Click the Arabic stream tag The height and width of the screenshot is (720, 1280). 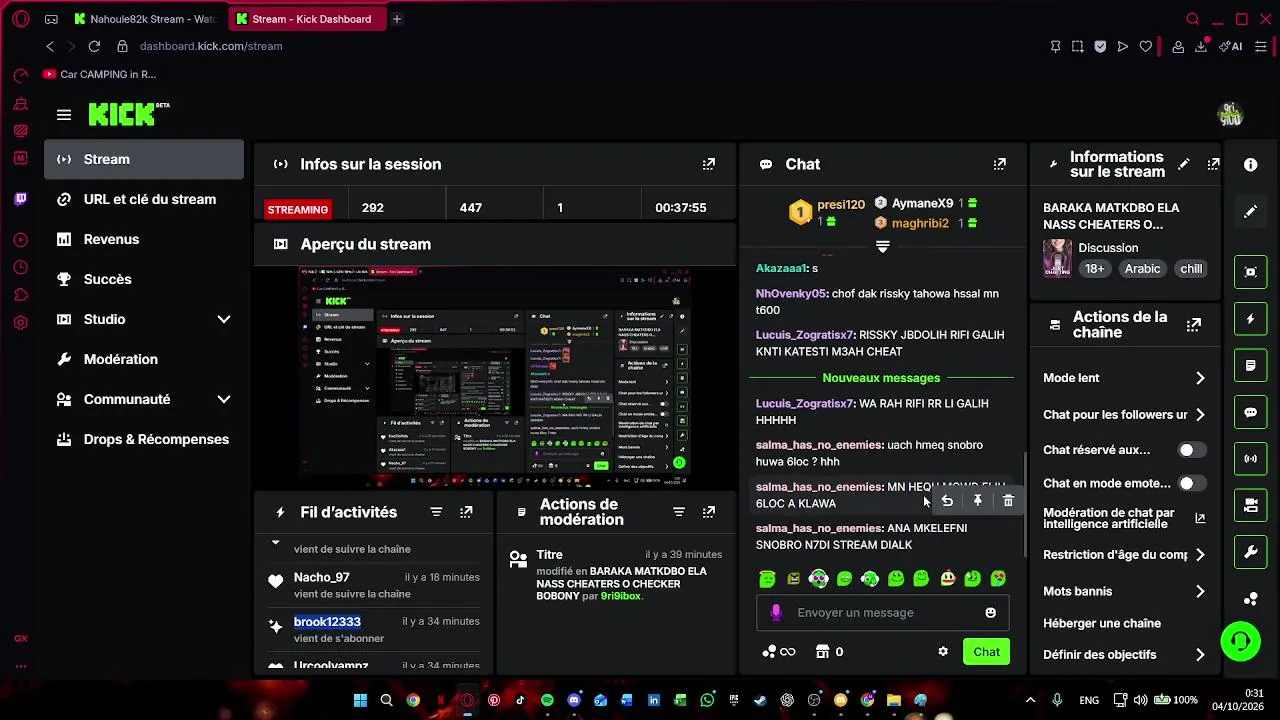1142,268
